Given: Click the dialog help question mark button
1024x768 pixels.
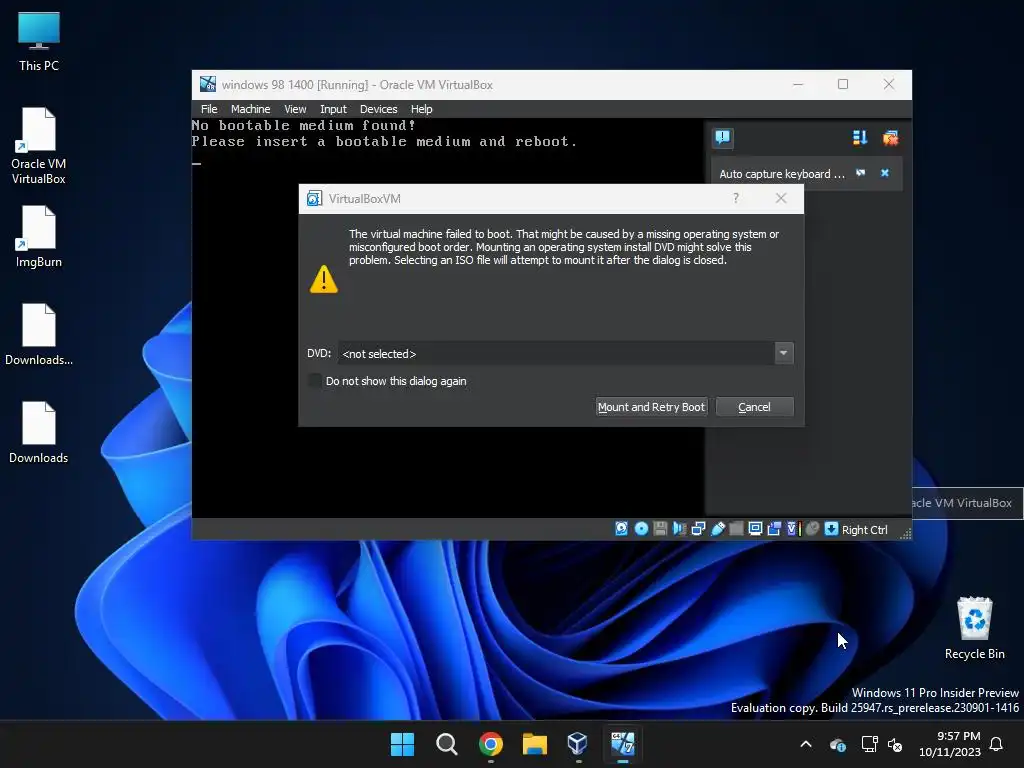Looking at the screenshot, I should tap(736, 198).
